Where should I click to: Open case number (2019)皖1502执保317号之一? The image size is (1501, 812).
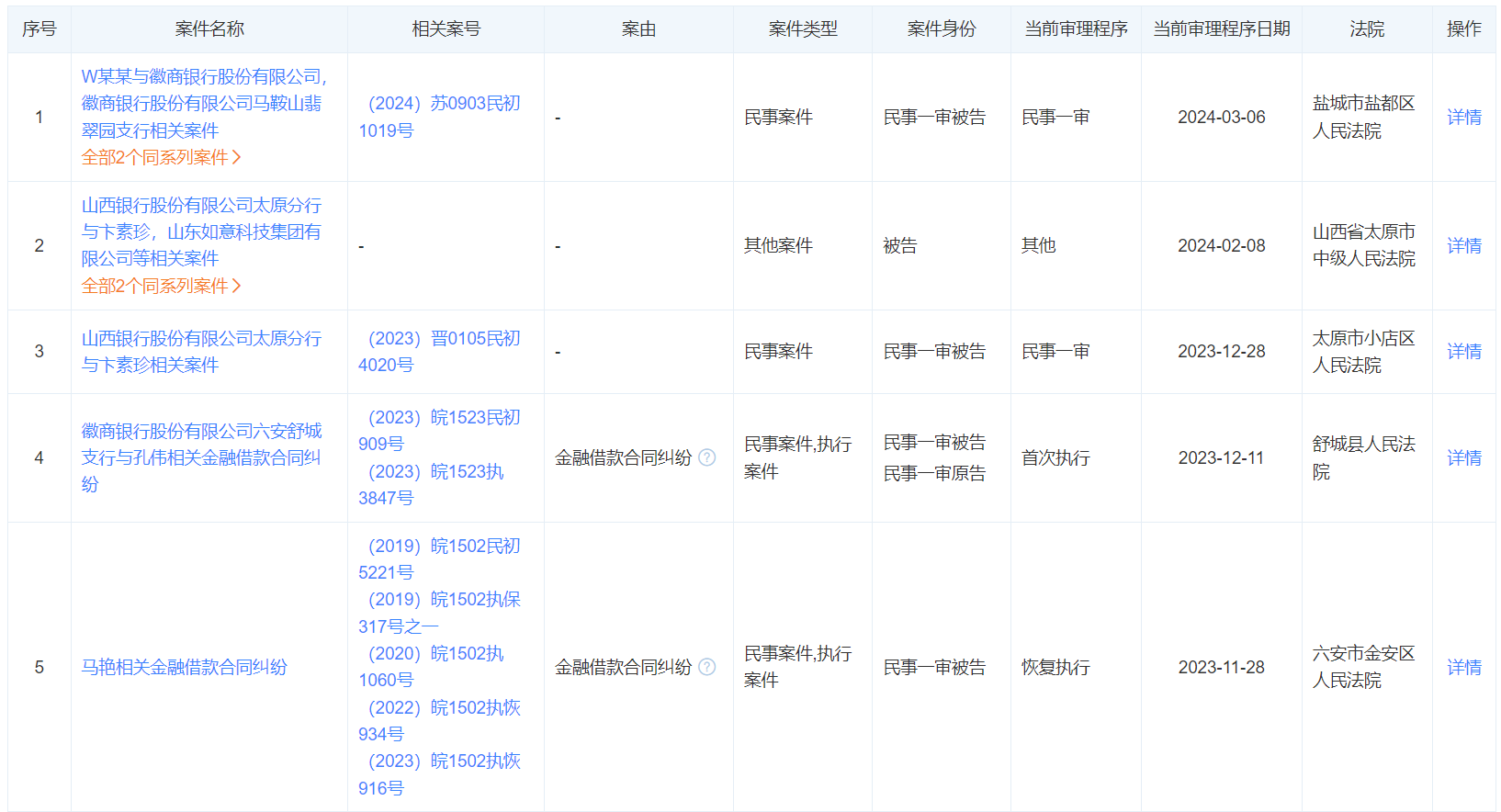[x=440, y=613]
